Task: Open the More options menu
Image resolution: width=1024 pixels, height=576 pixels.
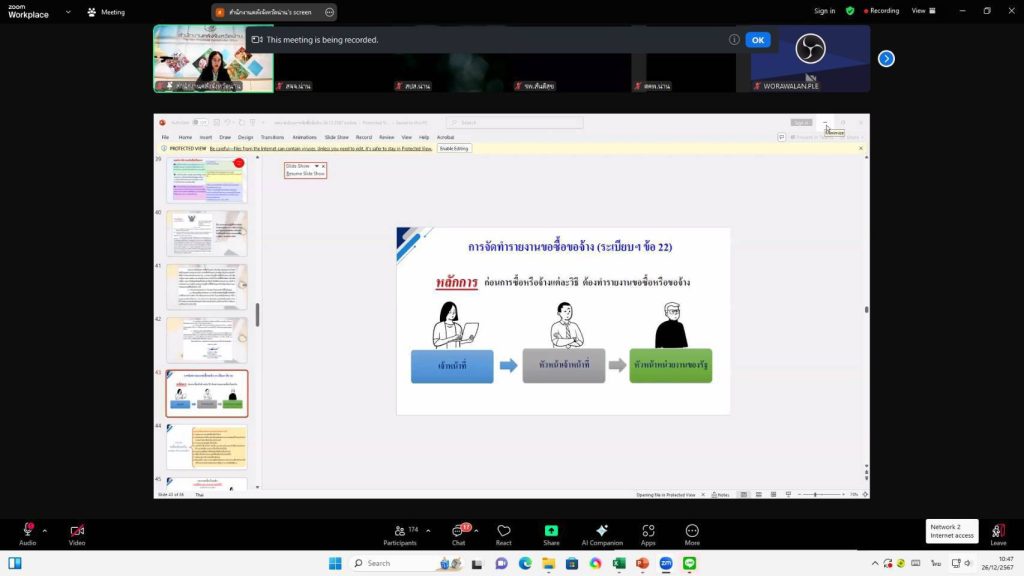Action: click(x=692, y=530)
